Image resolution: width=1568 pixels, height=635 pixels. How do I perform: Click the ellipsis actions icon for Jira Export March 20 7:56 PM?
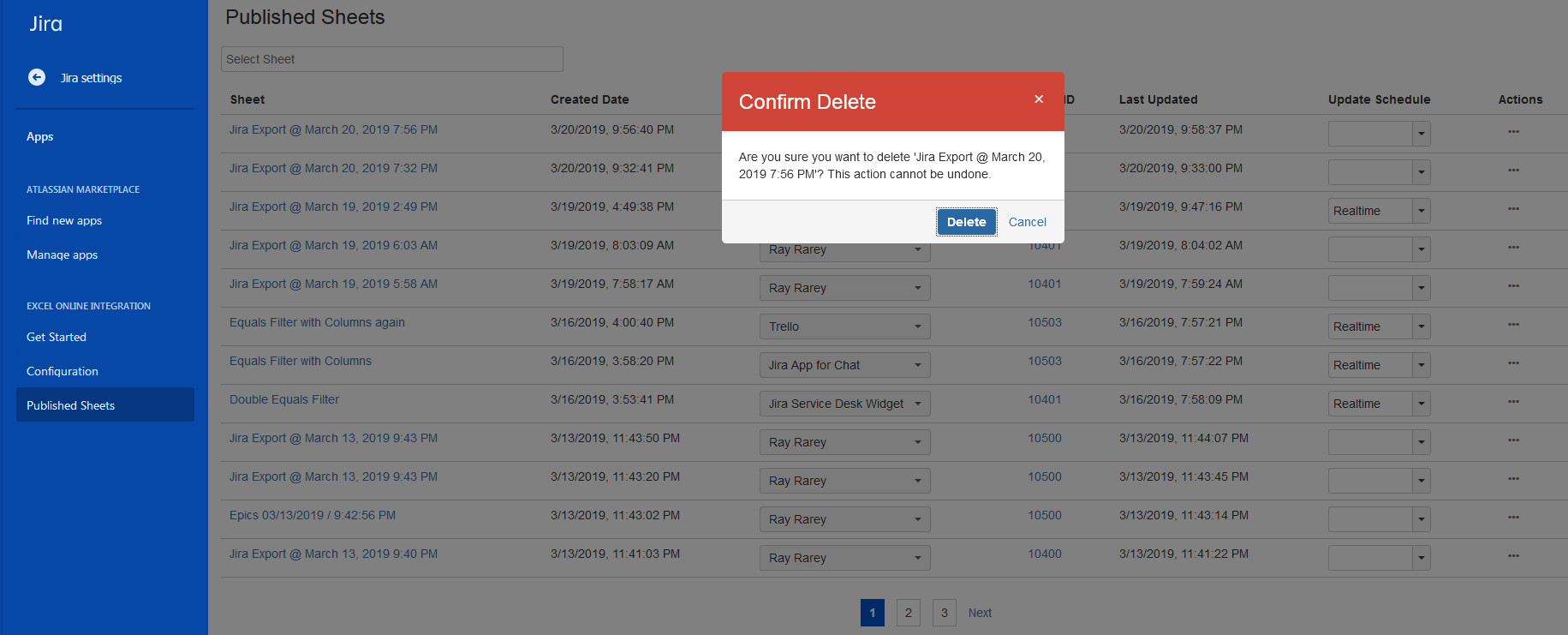click(x=1513, y=132)
